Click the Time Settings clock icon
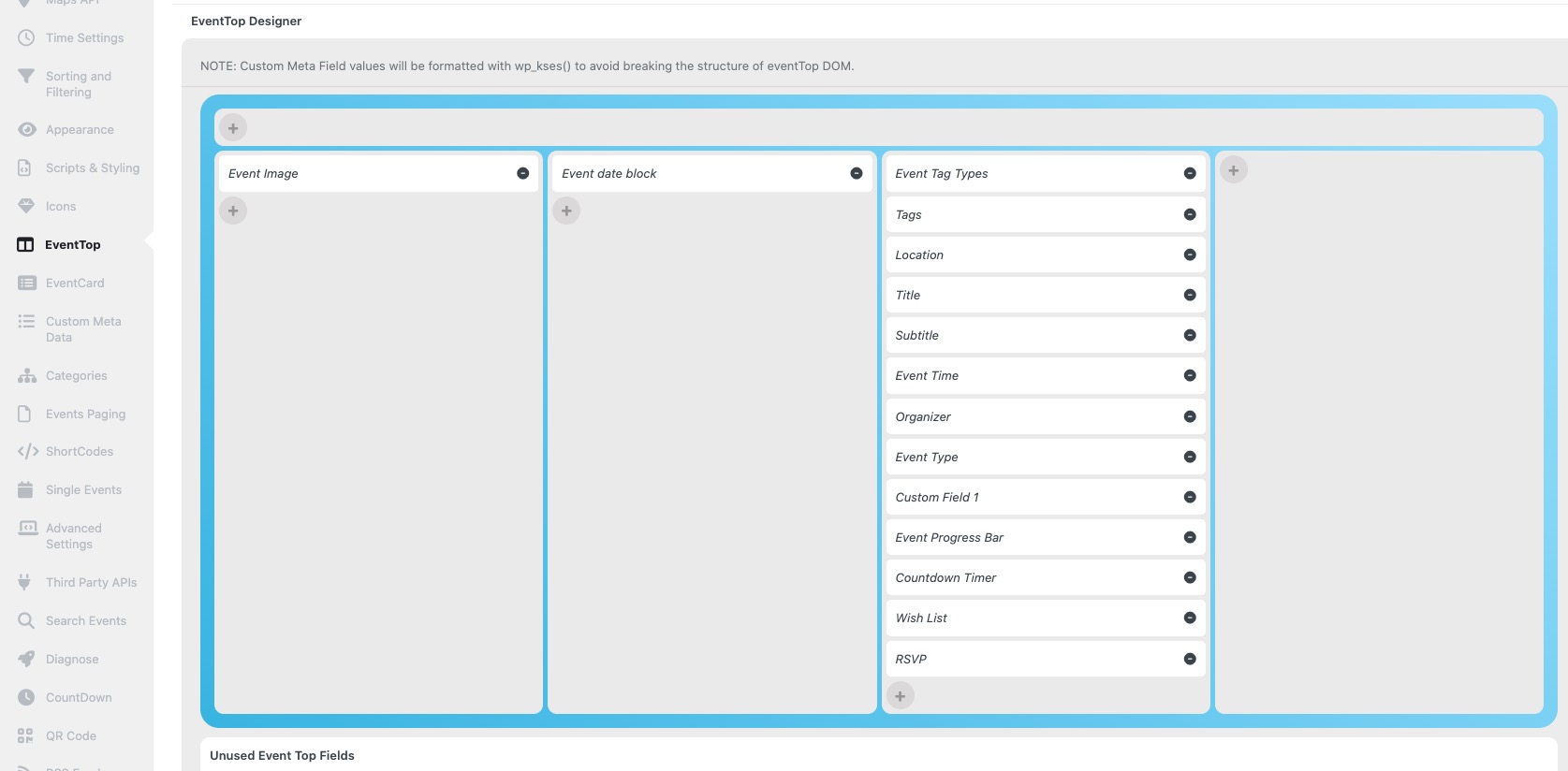This screenshot has width=1568, height=771. pyautogui.click(x=26, y=37)
